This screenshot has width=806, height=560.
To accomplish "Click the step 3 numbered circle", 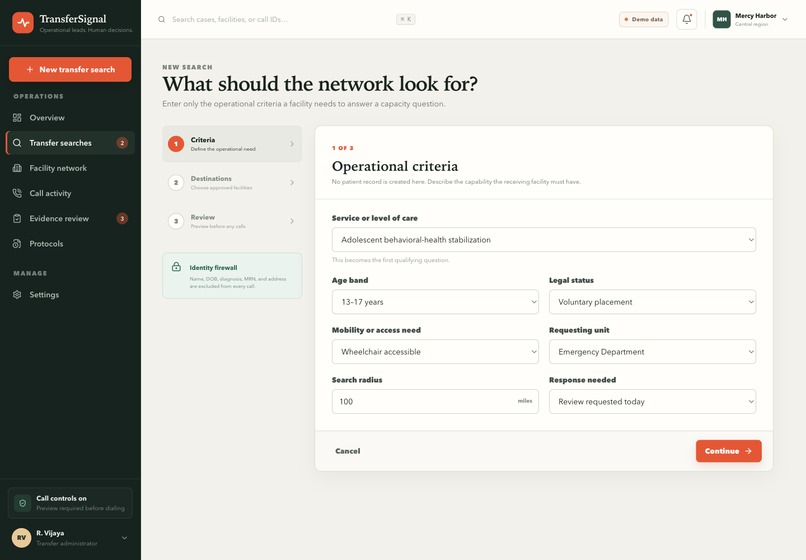I will (x=176, y=221).
